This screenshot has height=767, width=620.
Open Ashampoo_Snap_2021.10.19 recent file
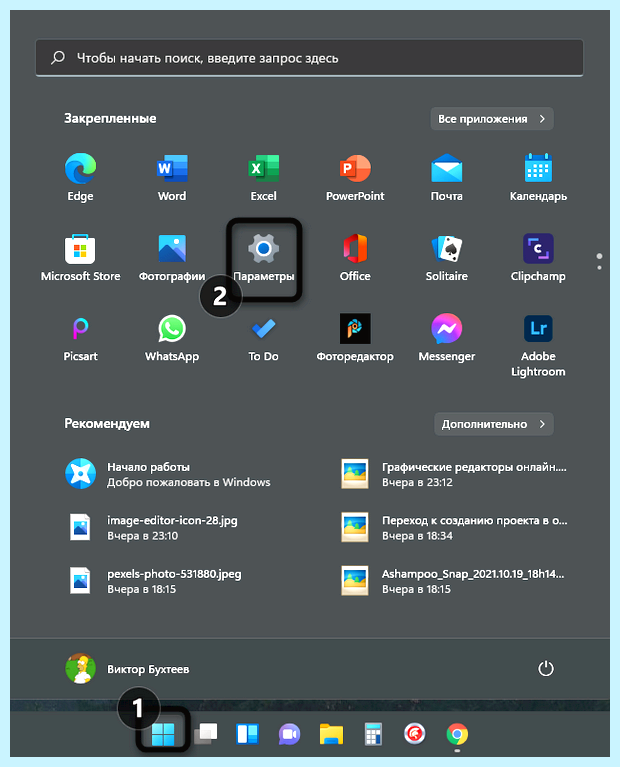click(455, 581)
